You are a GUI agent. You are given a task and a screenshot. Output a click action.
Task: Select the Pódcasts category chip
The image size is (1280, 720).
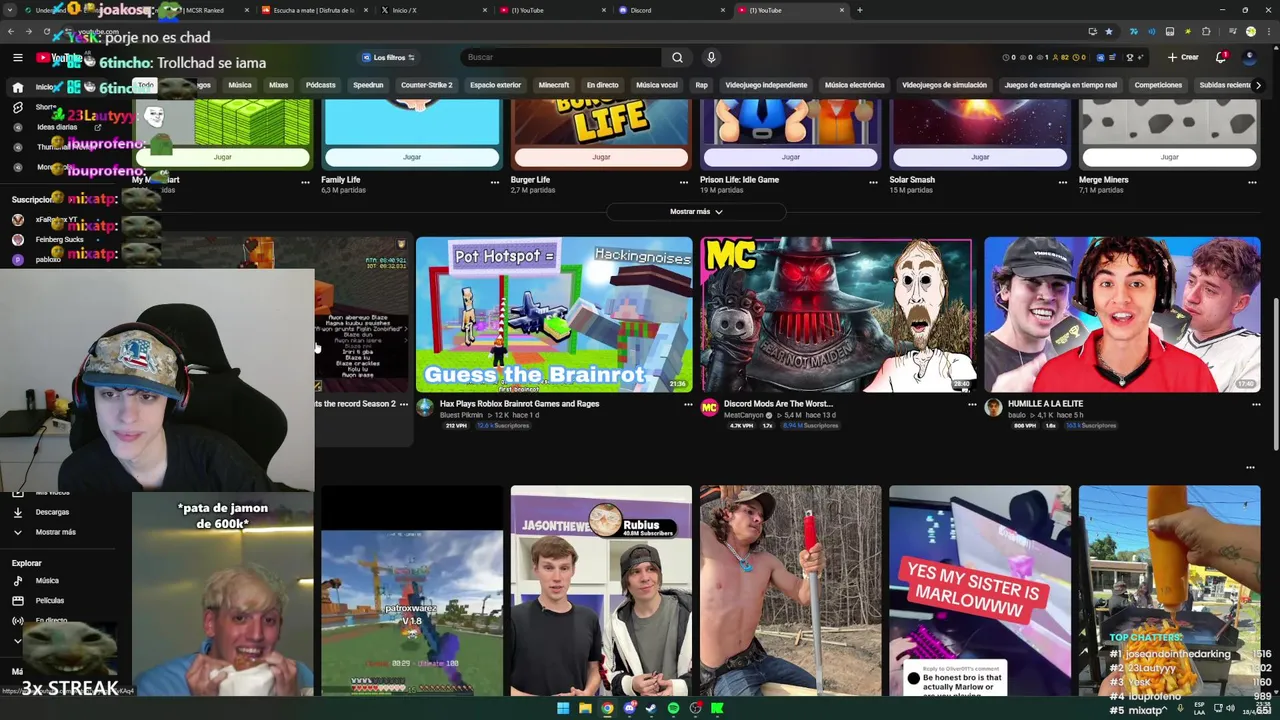[320, 85]
